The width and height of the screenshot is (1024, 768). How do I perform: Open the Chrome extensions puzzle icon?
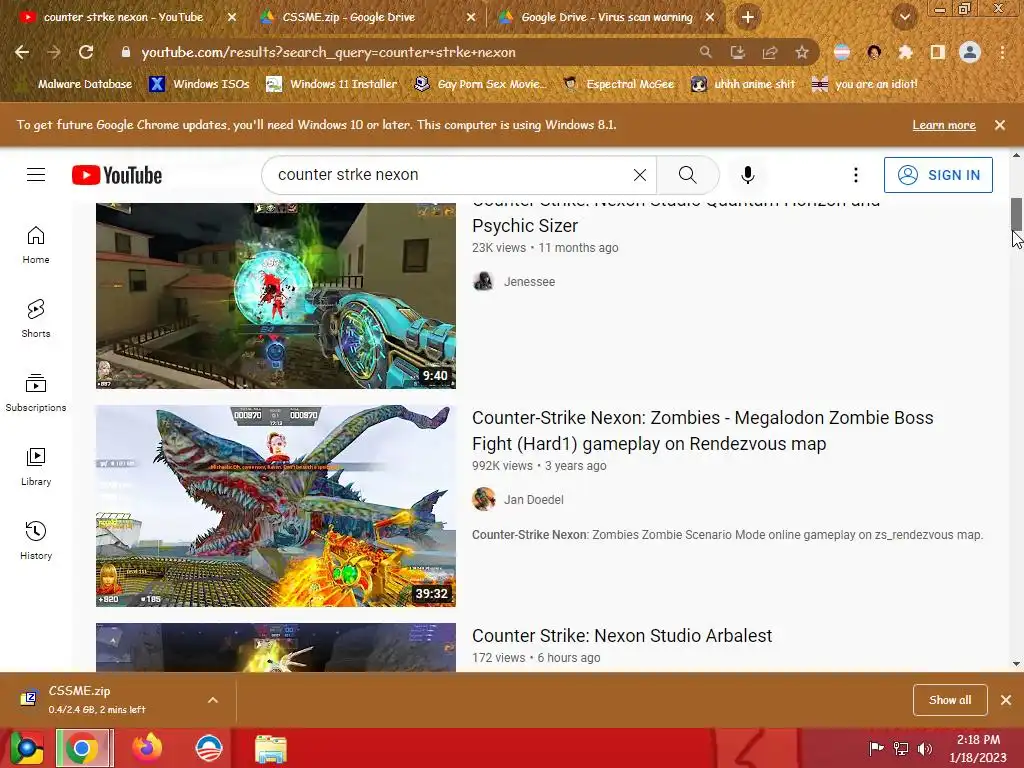coord(905,52)
